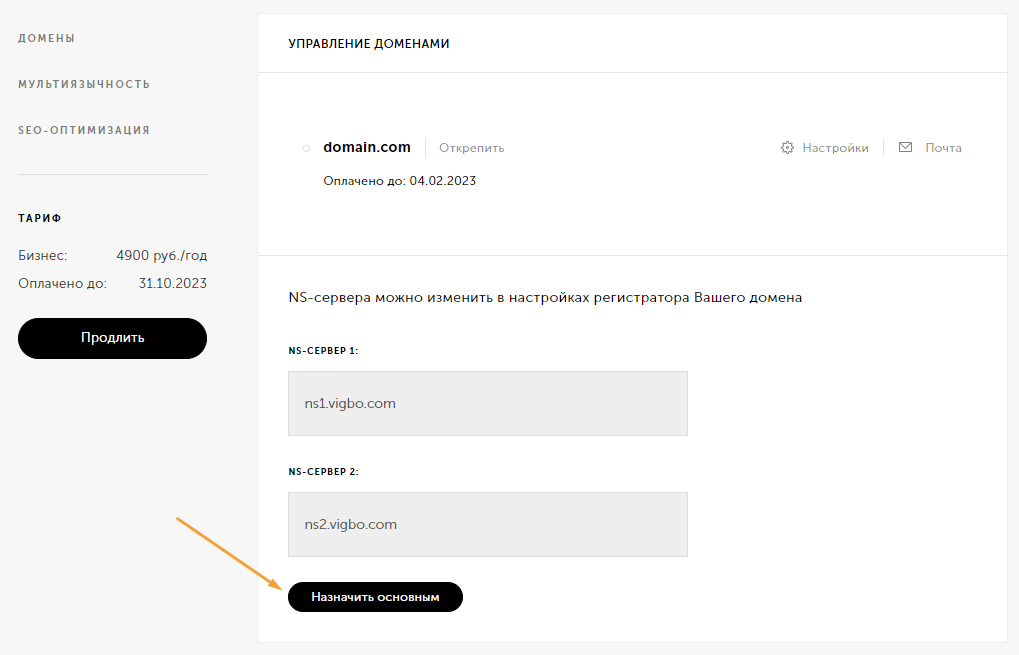Click the domain's Оплачено до: 04.02.2023 text
The height and width of the screenshot is (655, 1019).
coord(399,181)
